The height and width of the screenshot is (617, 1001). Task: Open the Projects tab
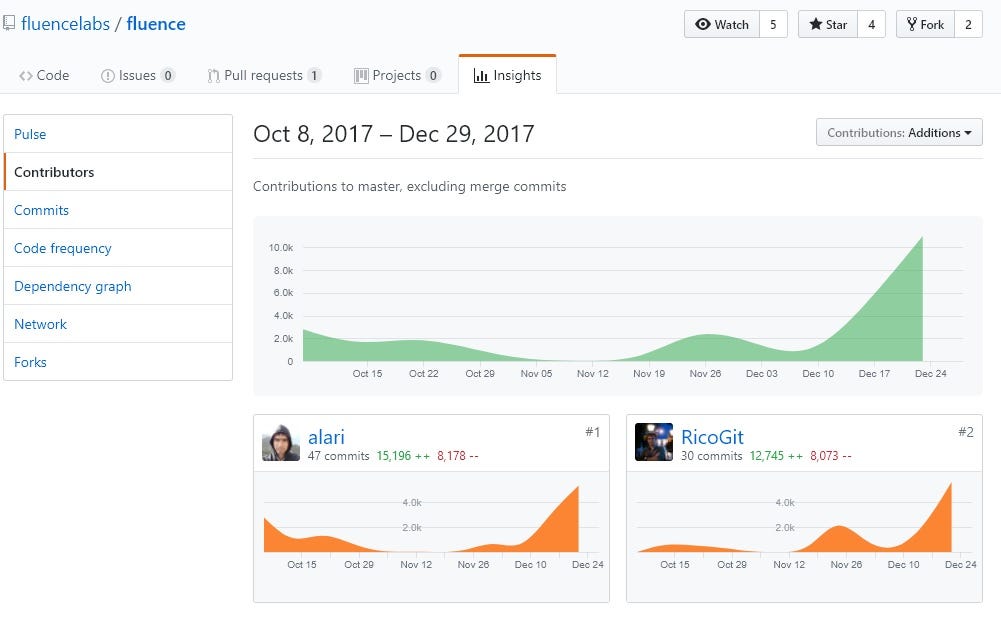397,75
